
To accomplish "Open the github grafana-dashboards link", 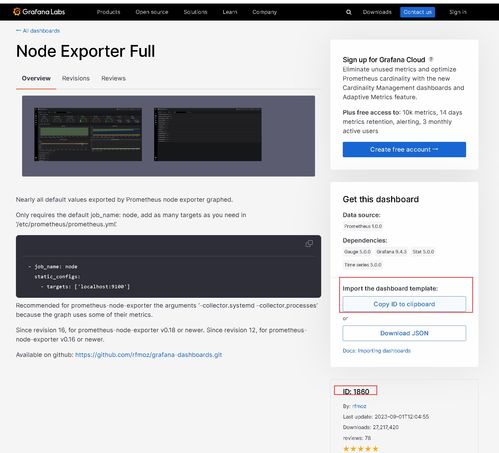I will point(149,355).
